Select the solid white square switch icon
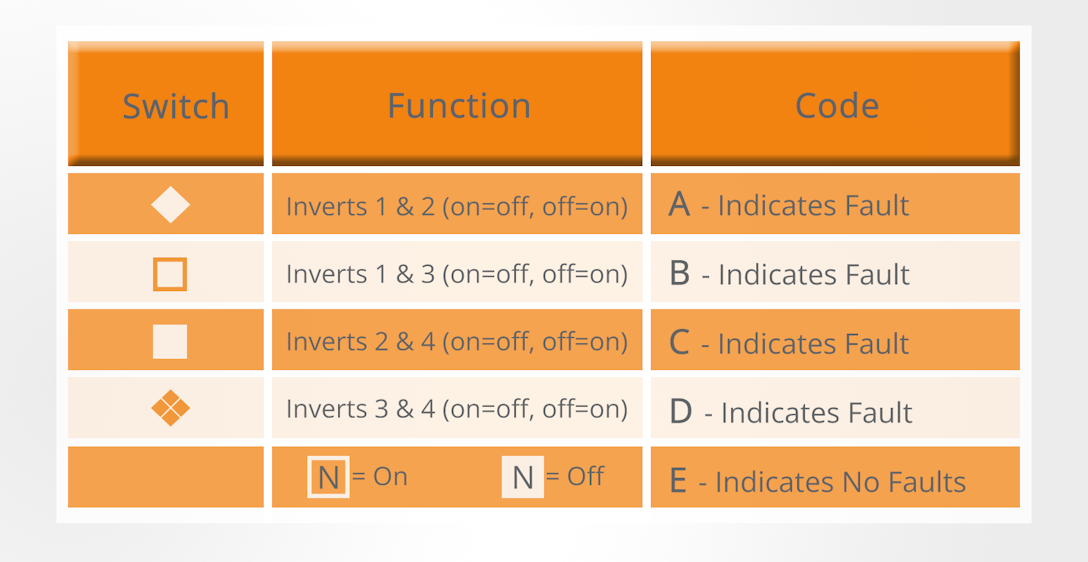The height and width of the screenshot is (562, 1088). (170, 341)
